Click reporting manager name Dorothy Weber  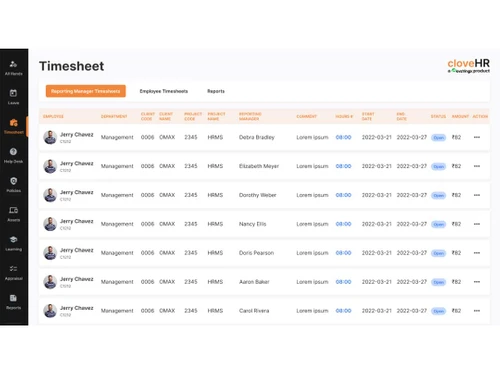tap(257, 195)
